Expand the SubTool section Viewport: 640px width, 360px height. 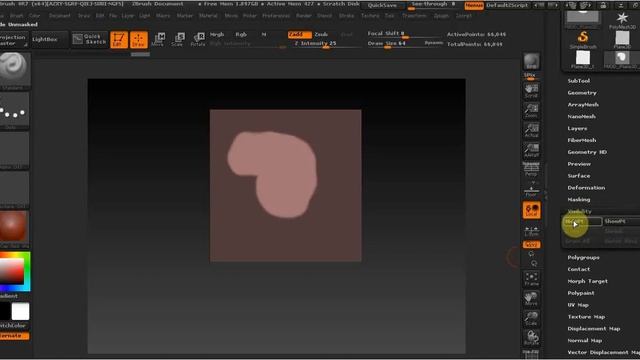pyautogui.click(x=579, y=81)
